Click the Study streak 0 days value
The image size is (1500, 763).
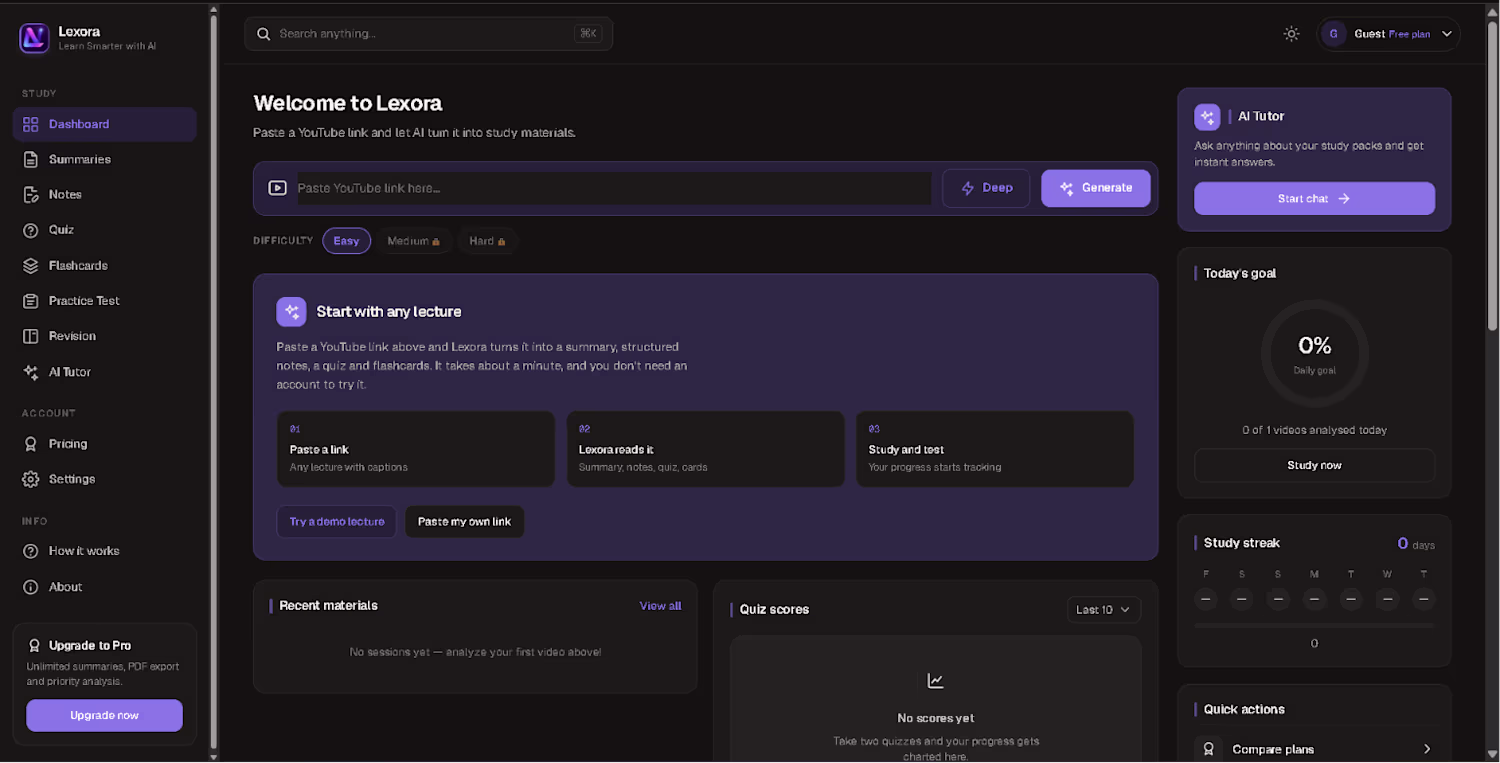click(x=1416, y=544)
